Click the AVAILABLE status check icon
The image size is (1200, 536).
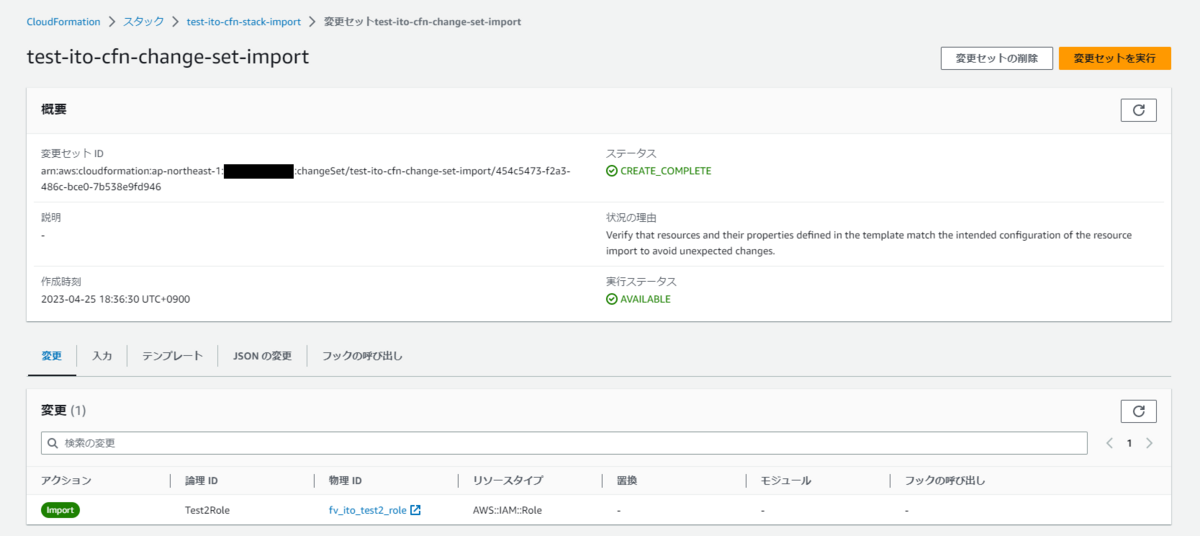(612, 299)
